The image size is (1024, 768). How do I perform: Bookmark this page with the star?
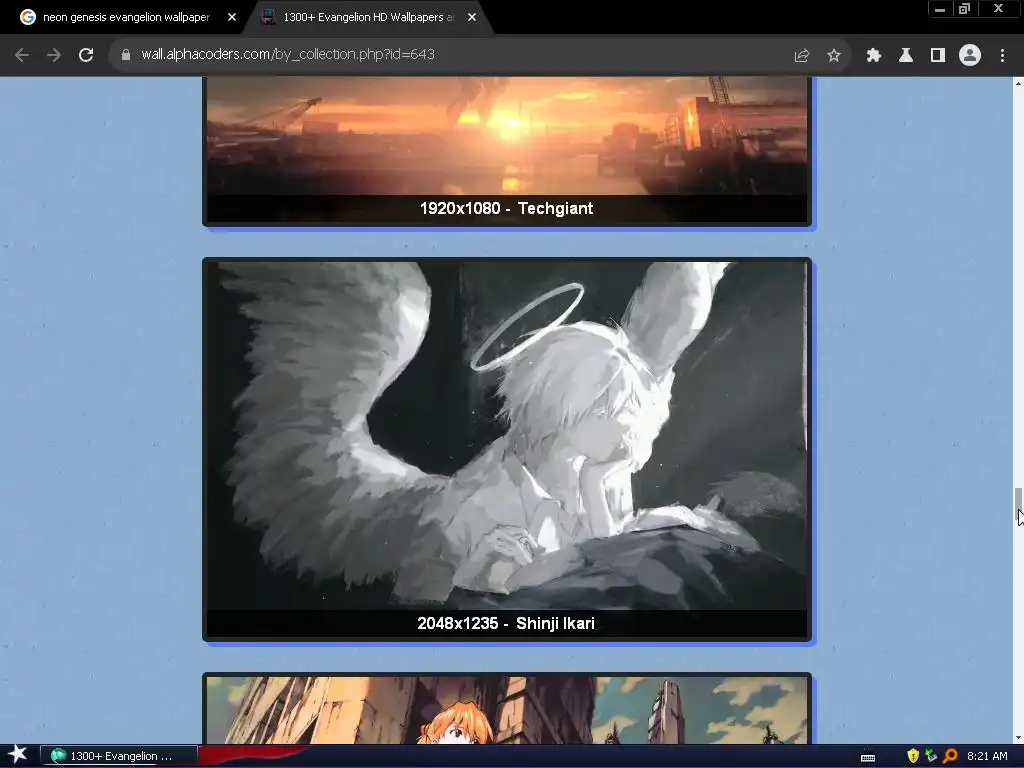833,56
